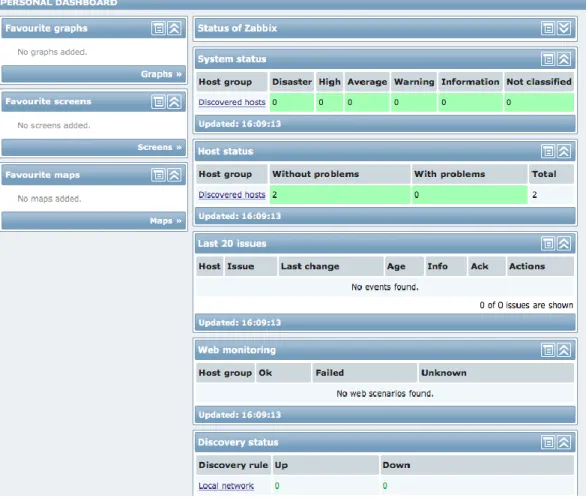Open Host status widget menu icon
Viewport: 586px width, 498px height.
pos(548,151)
